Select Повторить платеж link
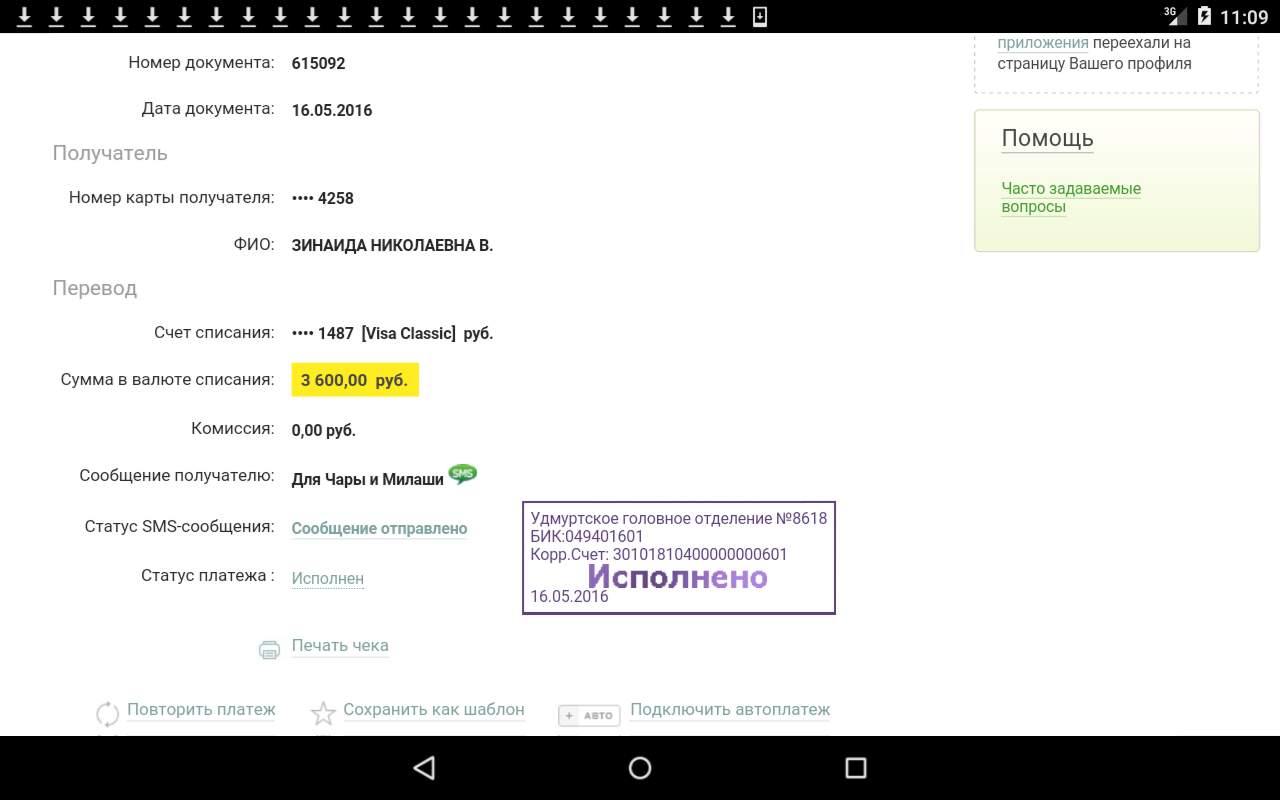This screenshot has height=800, width=1280. [x=201, y=710]
